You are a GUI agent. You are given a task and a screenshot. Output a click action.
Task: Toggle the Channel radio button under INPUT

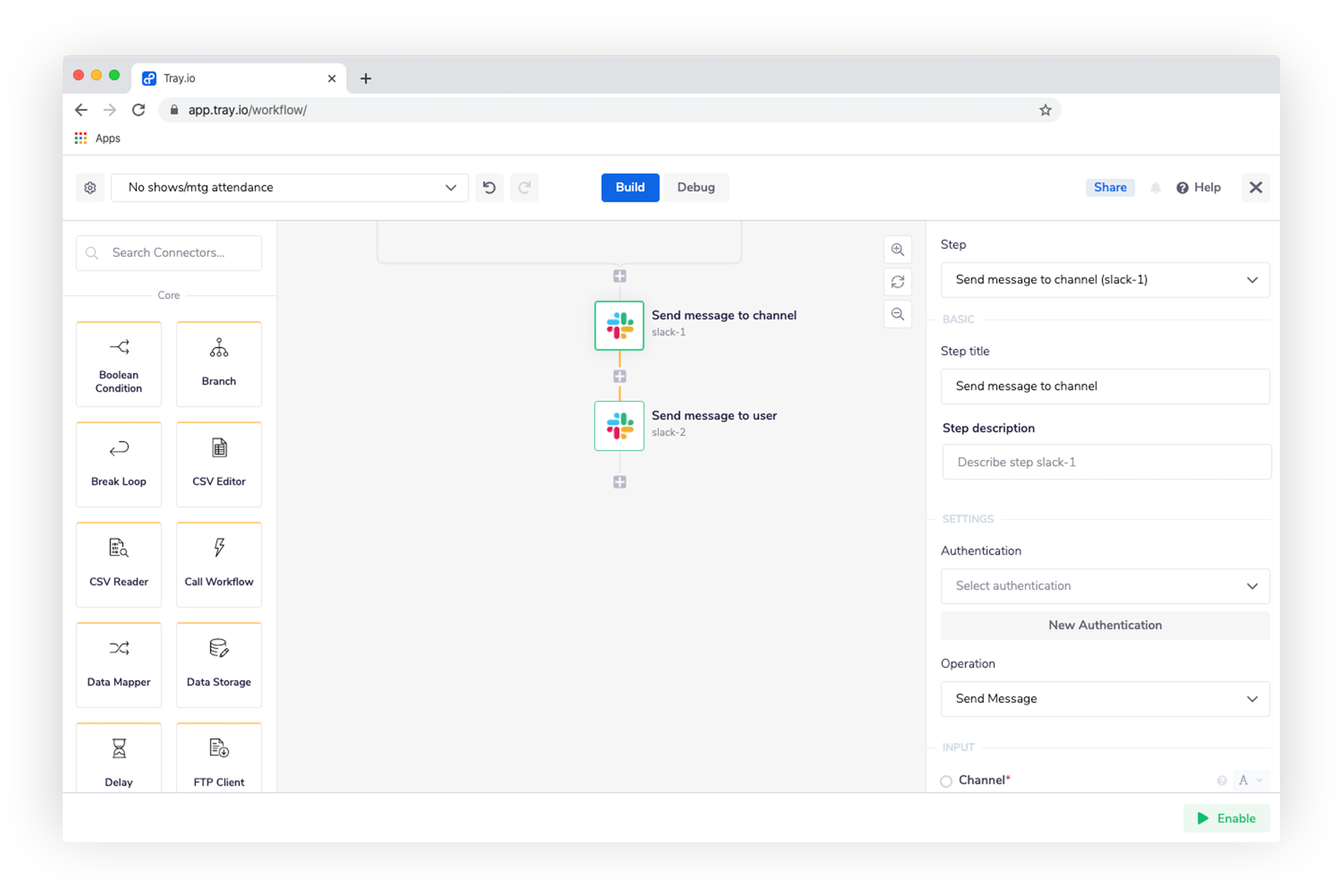click(947, 781)
